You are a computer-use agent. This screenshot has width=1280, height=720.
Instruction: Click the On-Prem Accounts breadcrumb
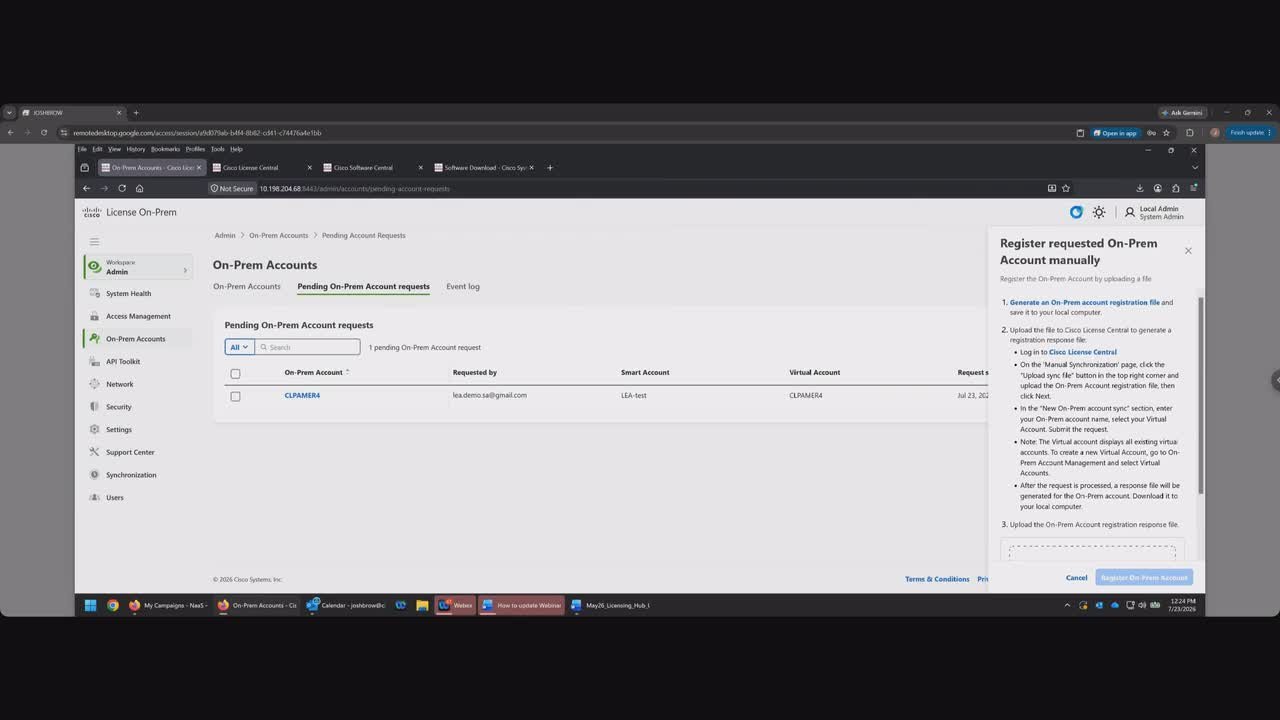279,236
